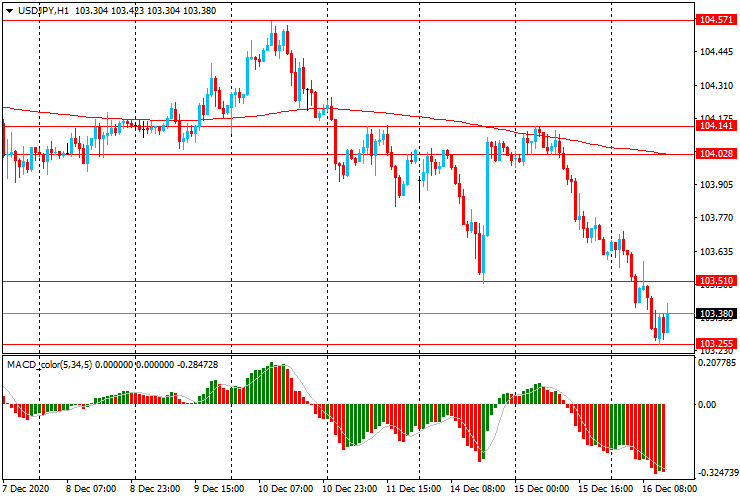Click the MACD scale value 0.207785

pyautogui.click(x=717, y=363)
